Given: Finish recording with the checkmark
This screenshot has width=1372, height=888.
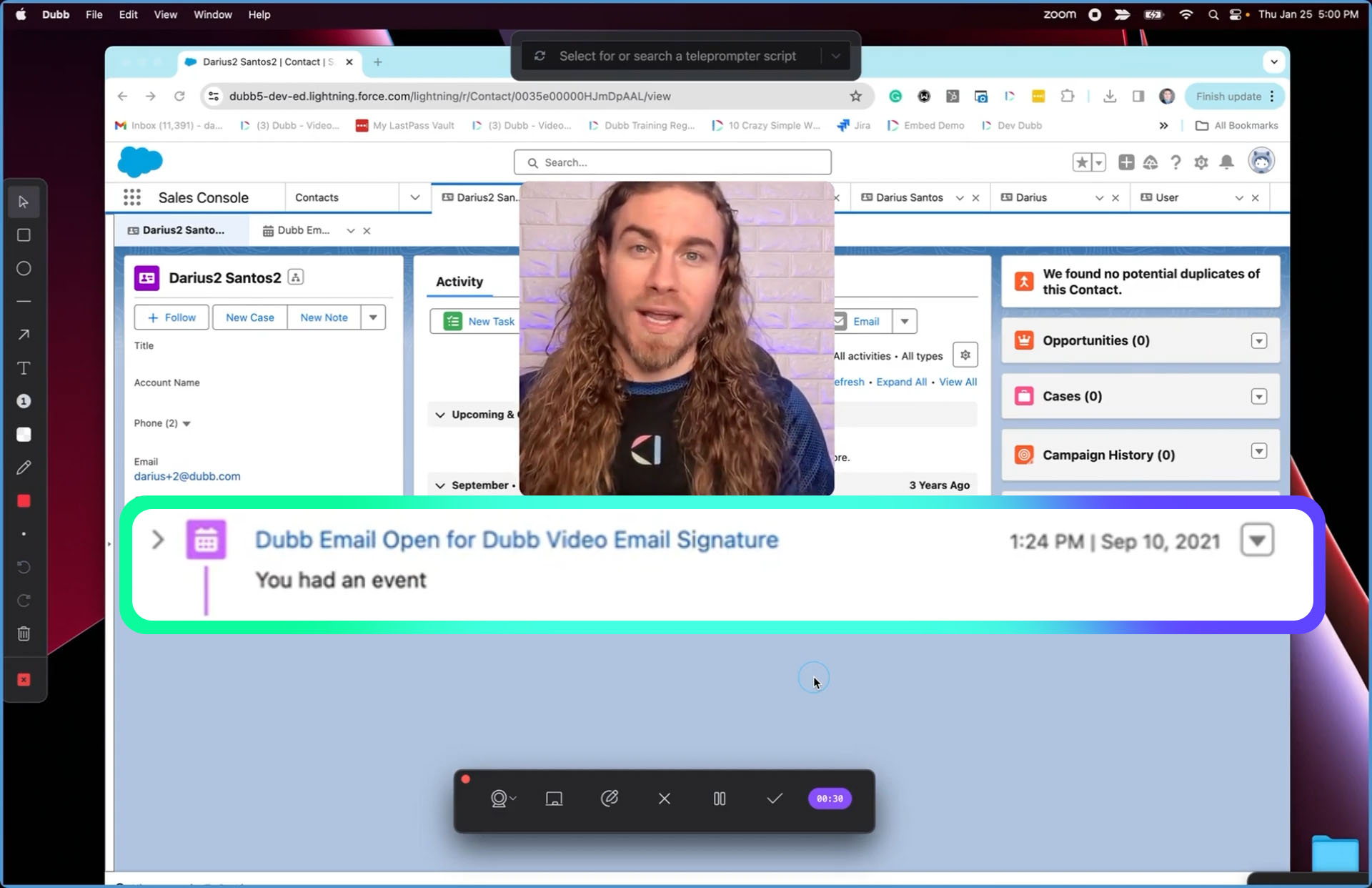Looking at the screenshot, I should [x=775, y=799].
